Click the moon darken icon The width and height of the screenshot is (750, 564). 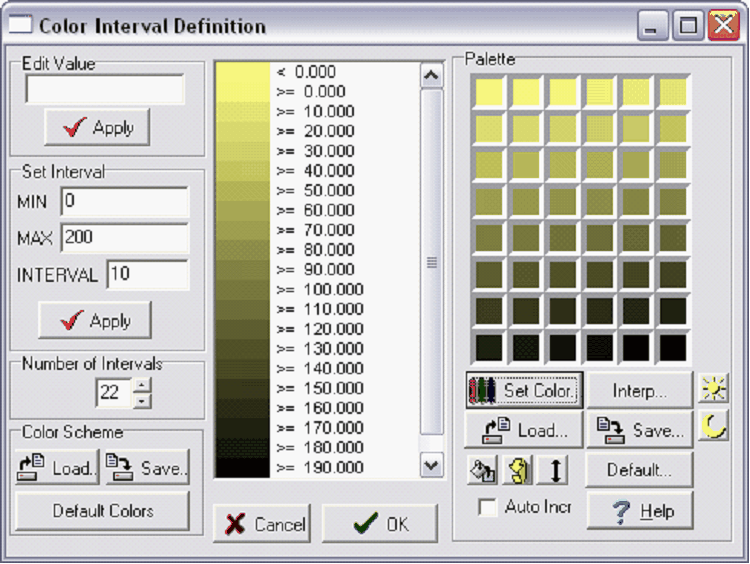tap(713, 428)
